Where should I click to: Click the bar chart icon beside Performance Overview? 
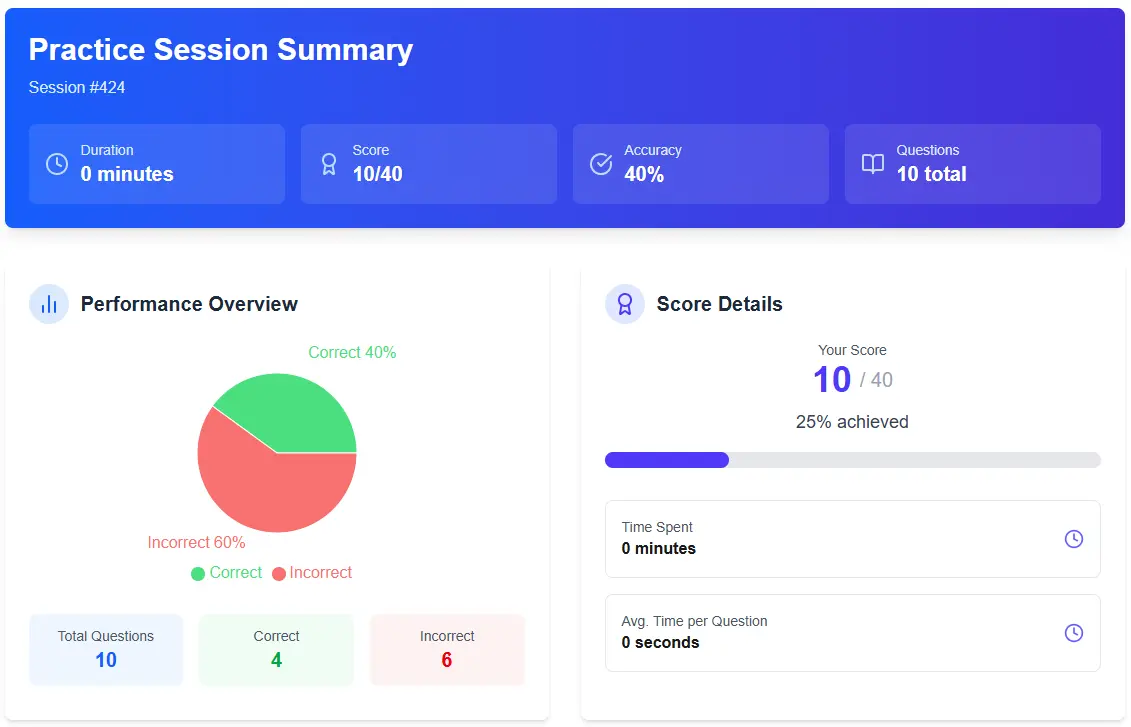click(49, 304)
